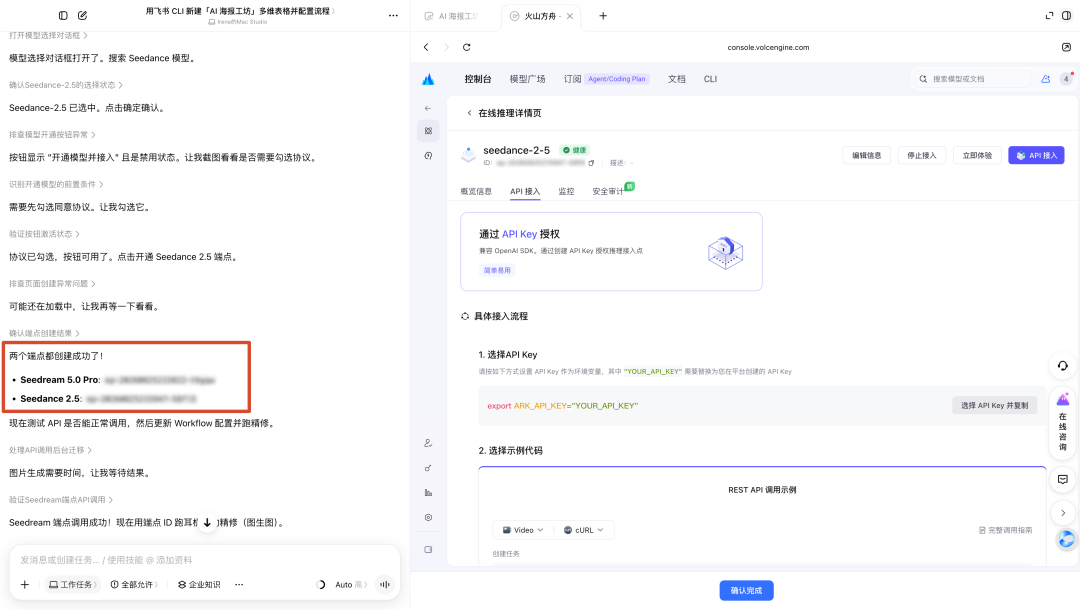Open the 在线咨询 online consultation widget

(x=1063, y=423)
